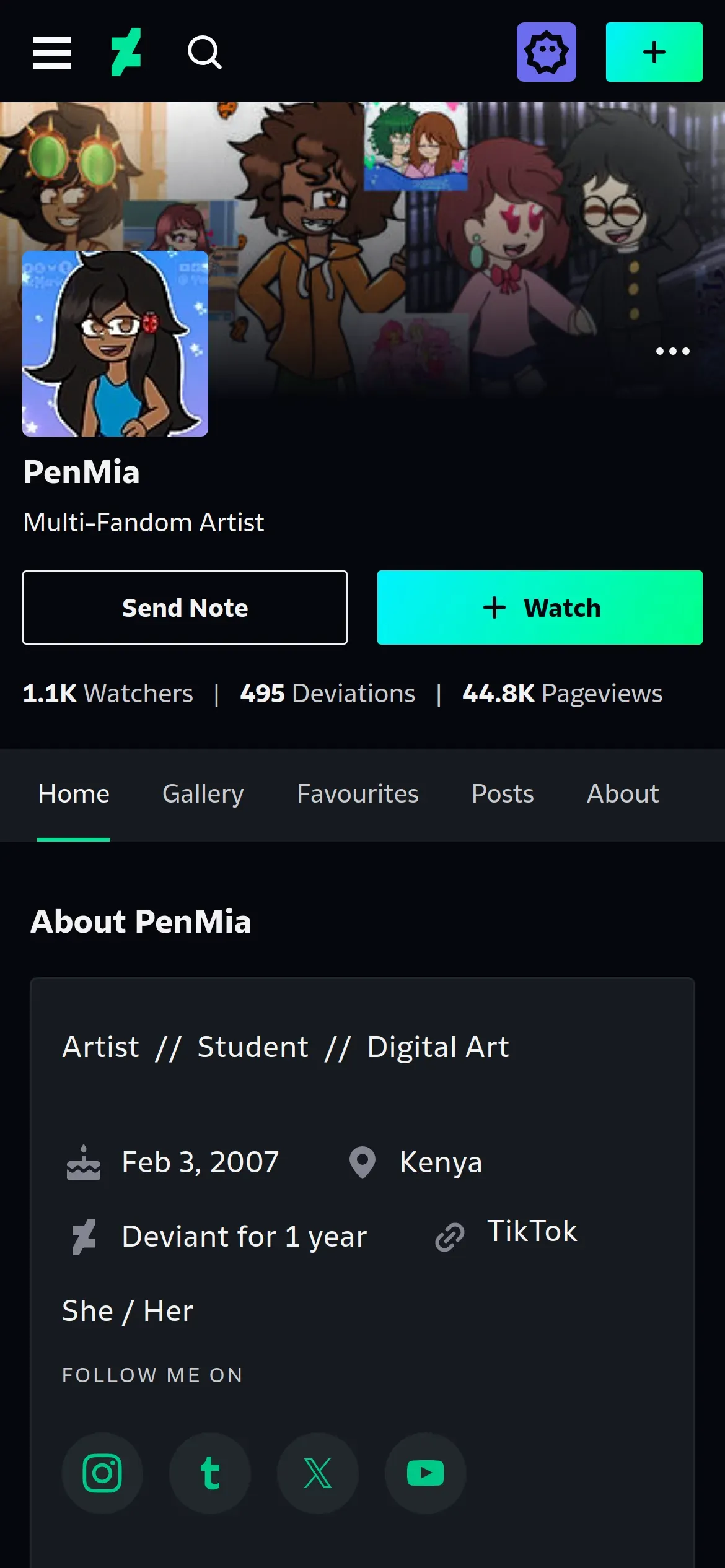Open the three-dot profile options menu
Viewport: 725px width, 1568px height.
click(x=672, y=351)
